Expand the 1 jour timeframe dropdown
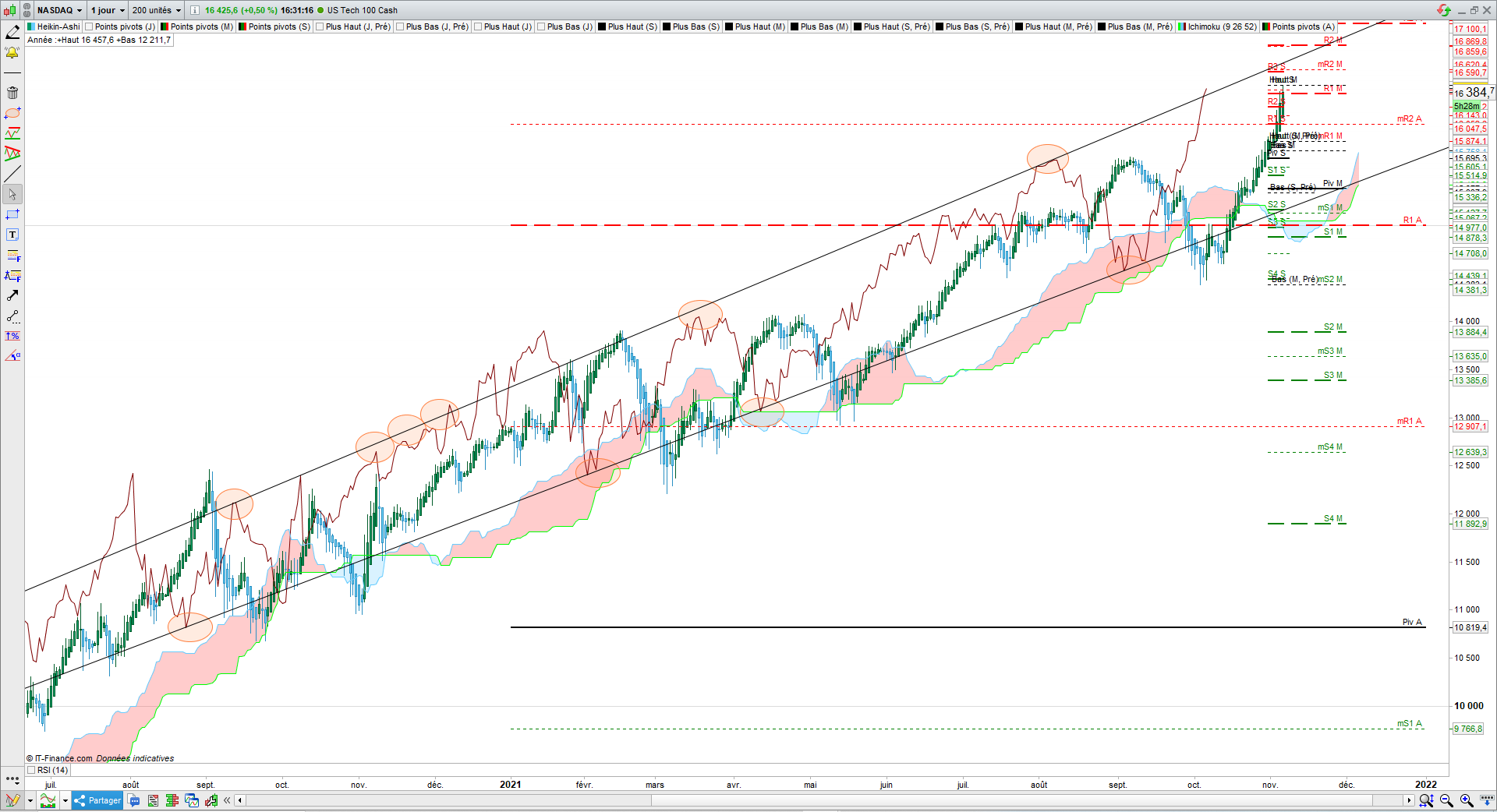Viewport: 1497px width, 812px height. 108,10
